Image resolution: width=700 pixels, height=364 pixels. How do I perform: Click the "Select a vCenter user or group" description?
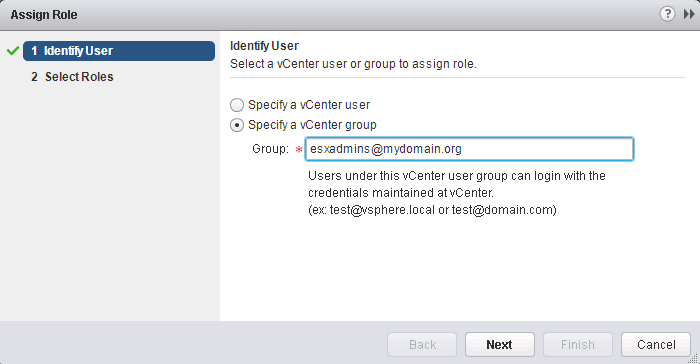(x=353, y=64)
